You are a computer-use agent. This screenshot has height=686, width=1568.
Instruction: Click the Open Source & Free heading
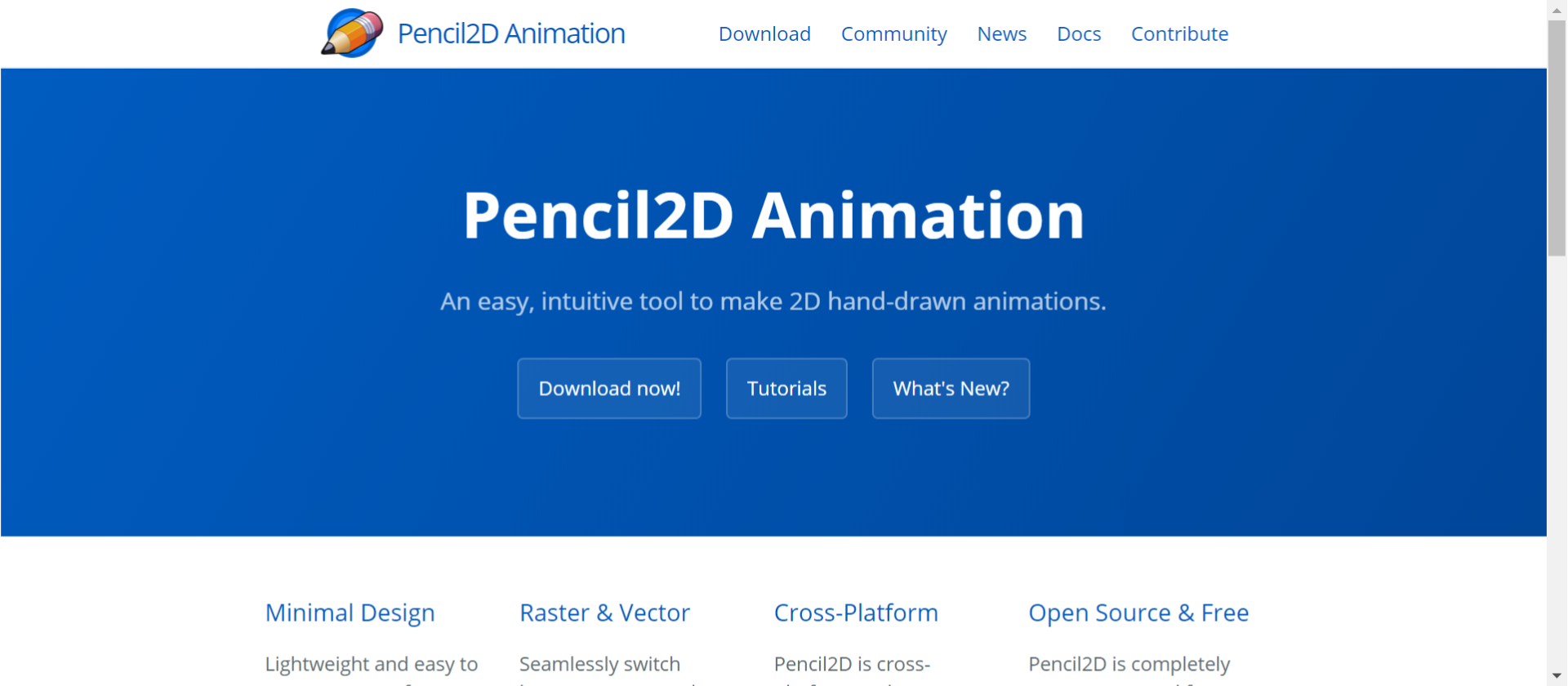coord(1138,612)
